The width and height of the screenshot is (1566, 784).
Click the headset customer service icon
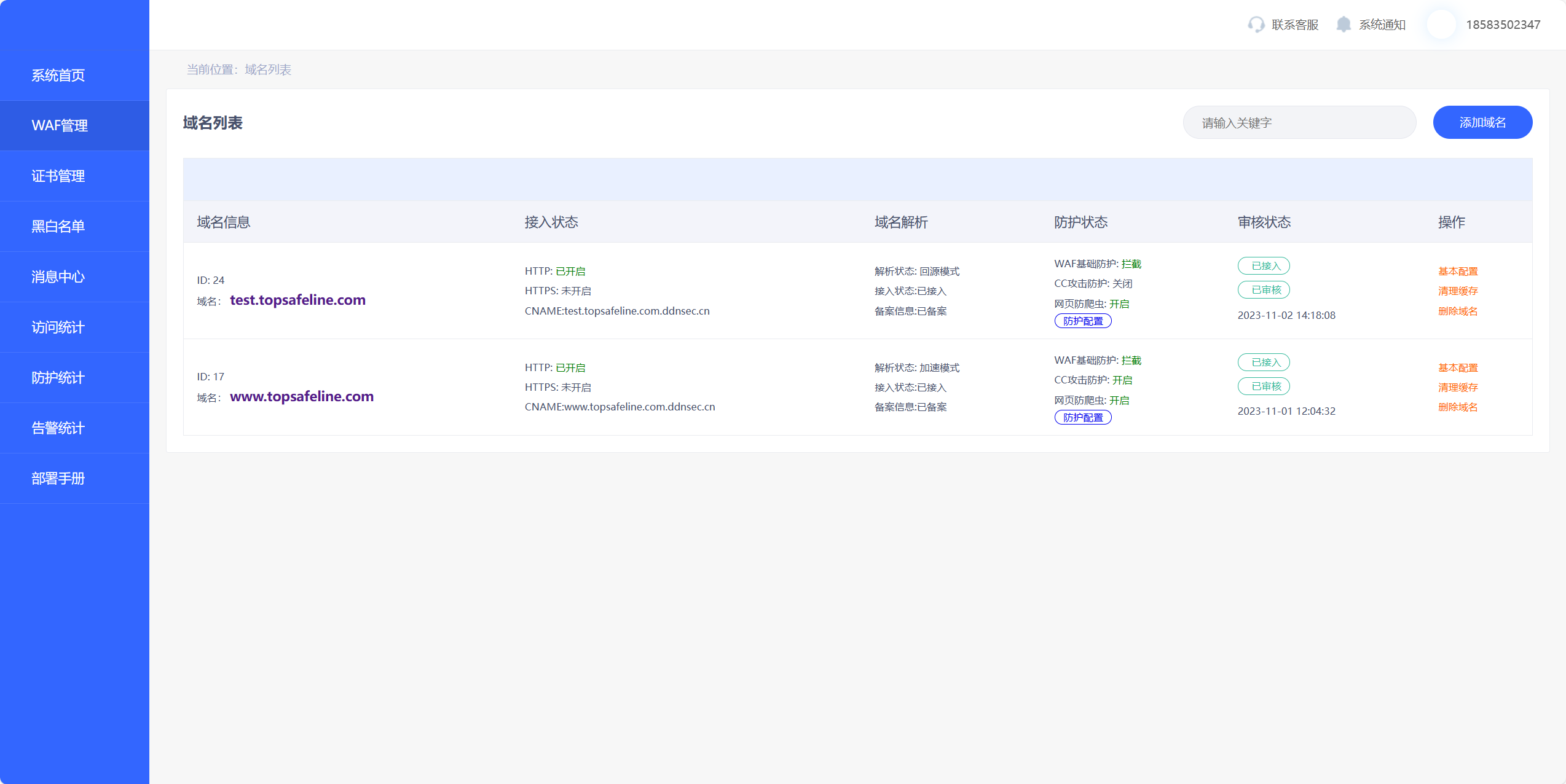coord(1256,25)
